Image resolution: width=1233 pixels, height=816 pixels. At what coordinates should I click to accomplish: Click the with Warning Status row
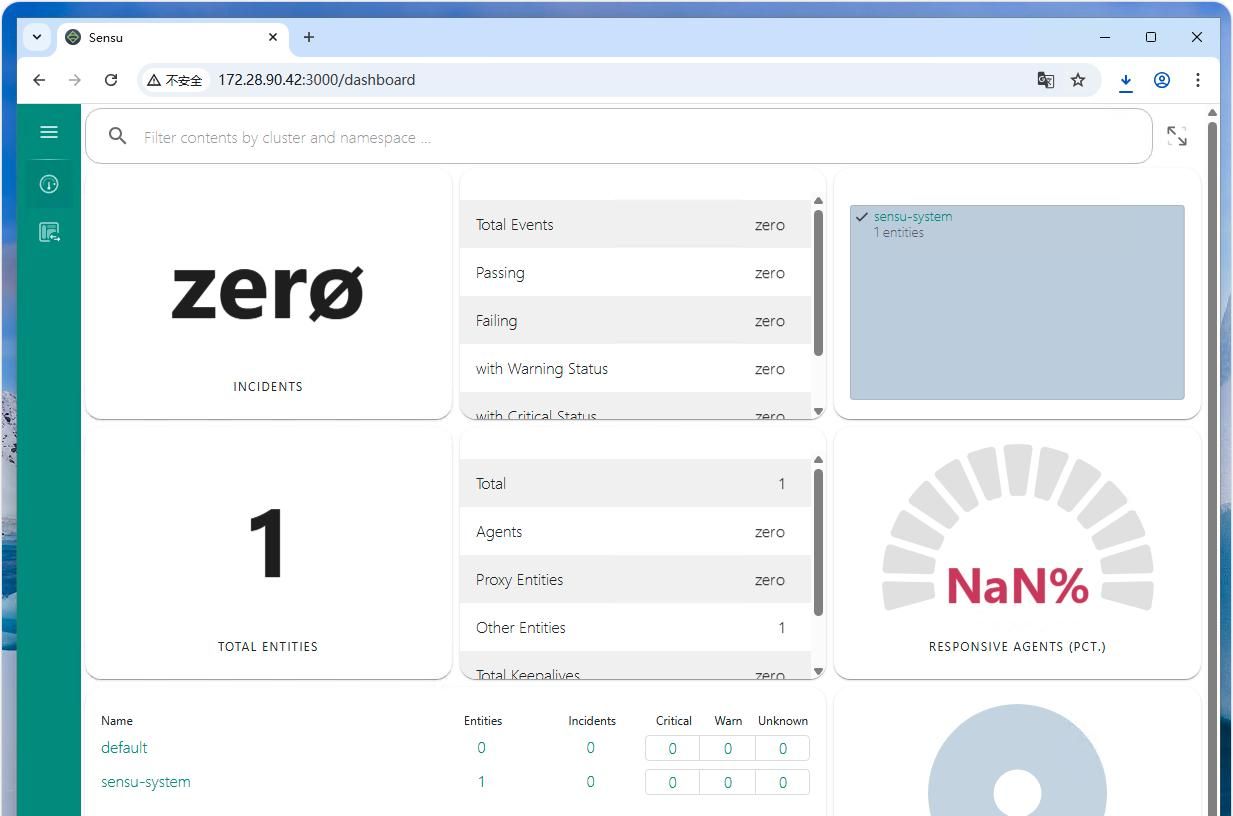(635, 368)
